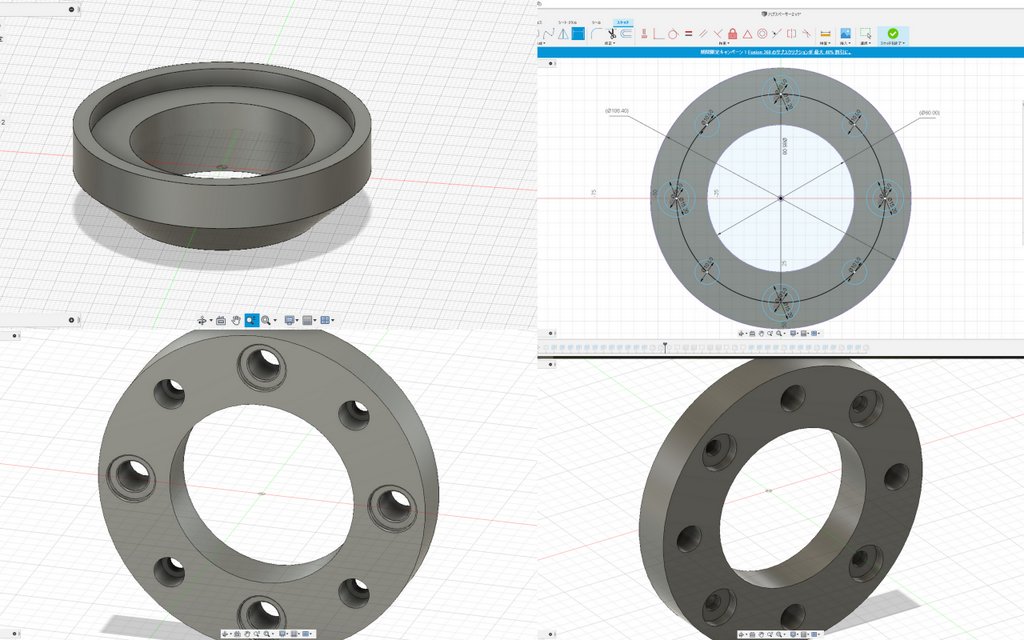Expand Zoom options dropdown in cup model view

(x=275, y=320)
